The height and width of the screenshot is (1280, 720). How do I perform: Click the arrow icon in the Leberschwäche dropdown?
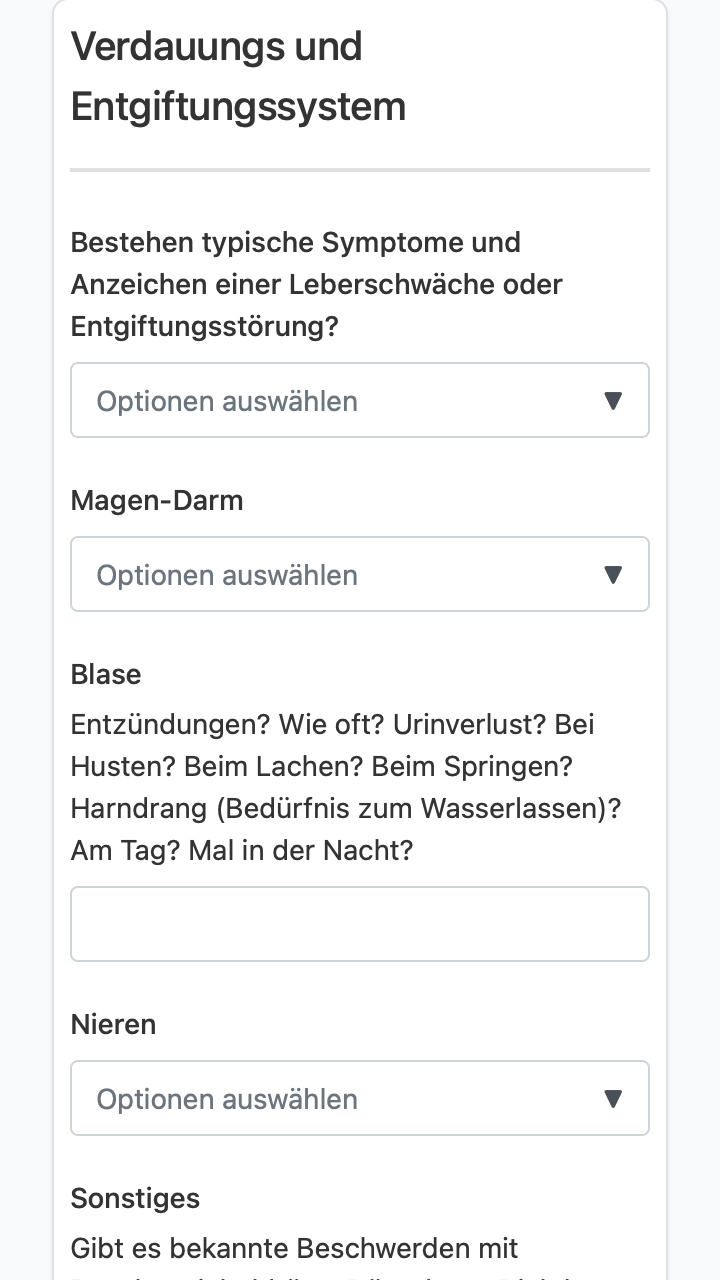(x=614, y=401)
